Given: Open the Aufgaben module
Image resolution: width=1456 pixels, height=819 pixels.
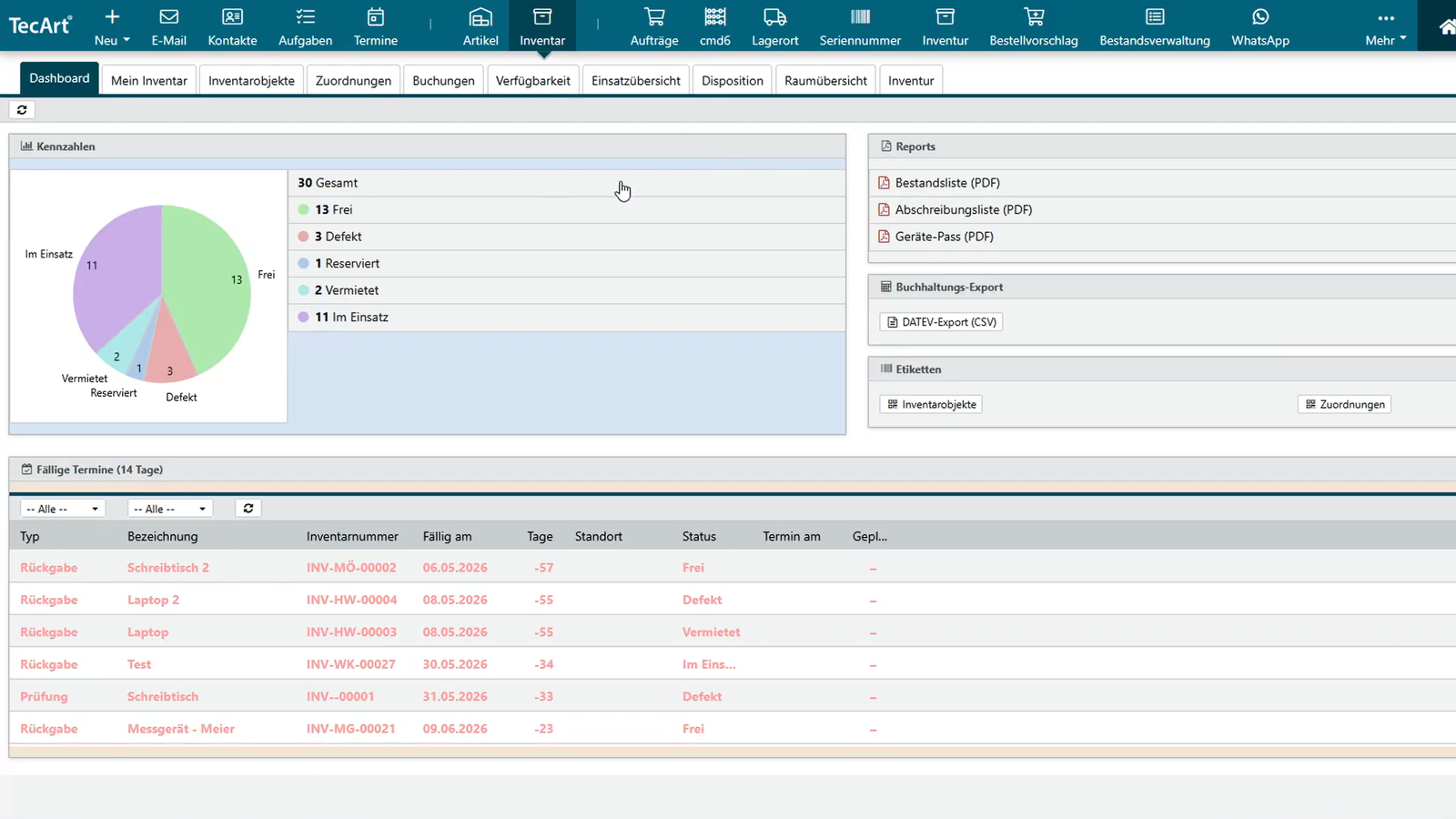Looking at the screenshot, I should (x=305, y=27).
